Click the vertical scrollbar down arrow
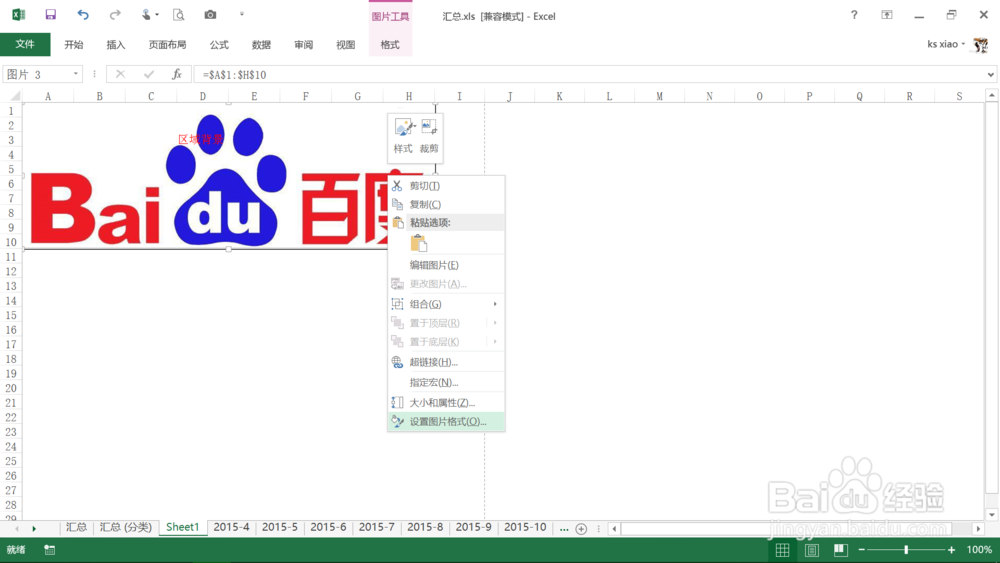This screenshot has height=563, width=1000. click(992, 514)
